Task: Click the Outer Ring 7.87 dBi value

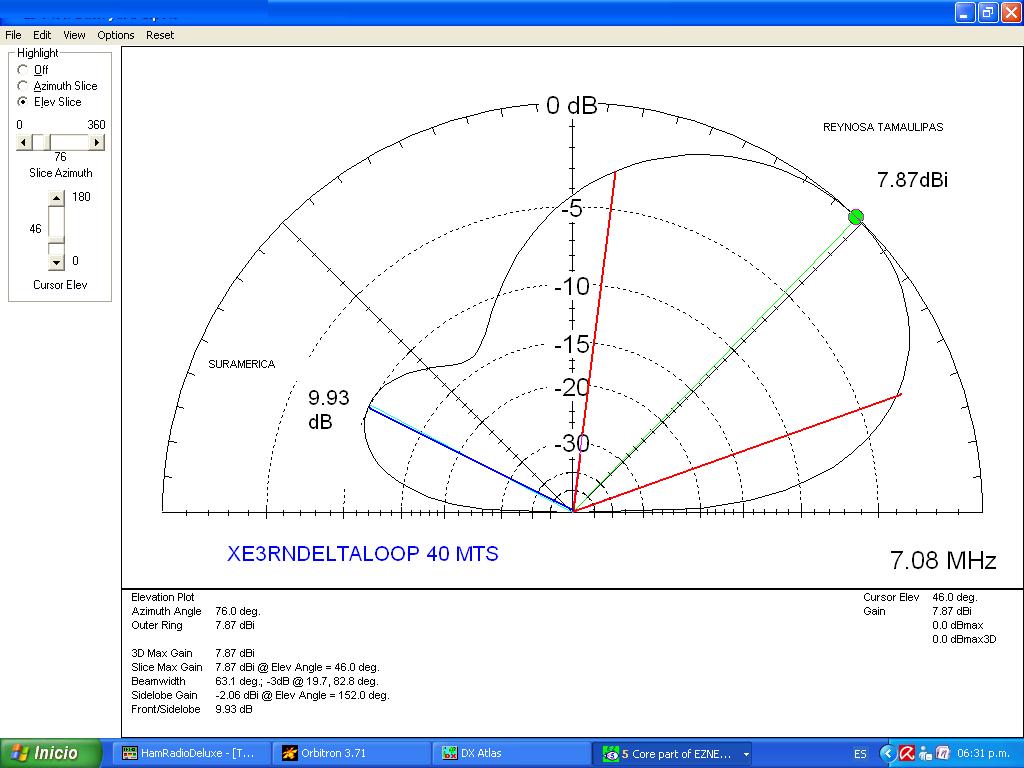Action: 234,626
